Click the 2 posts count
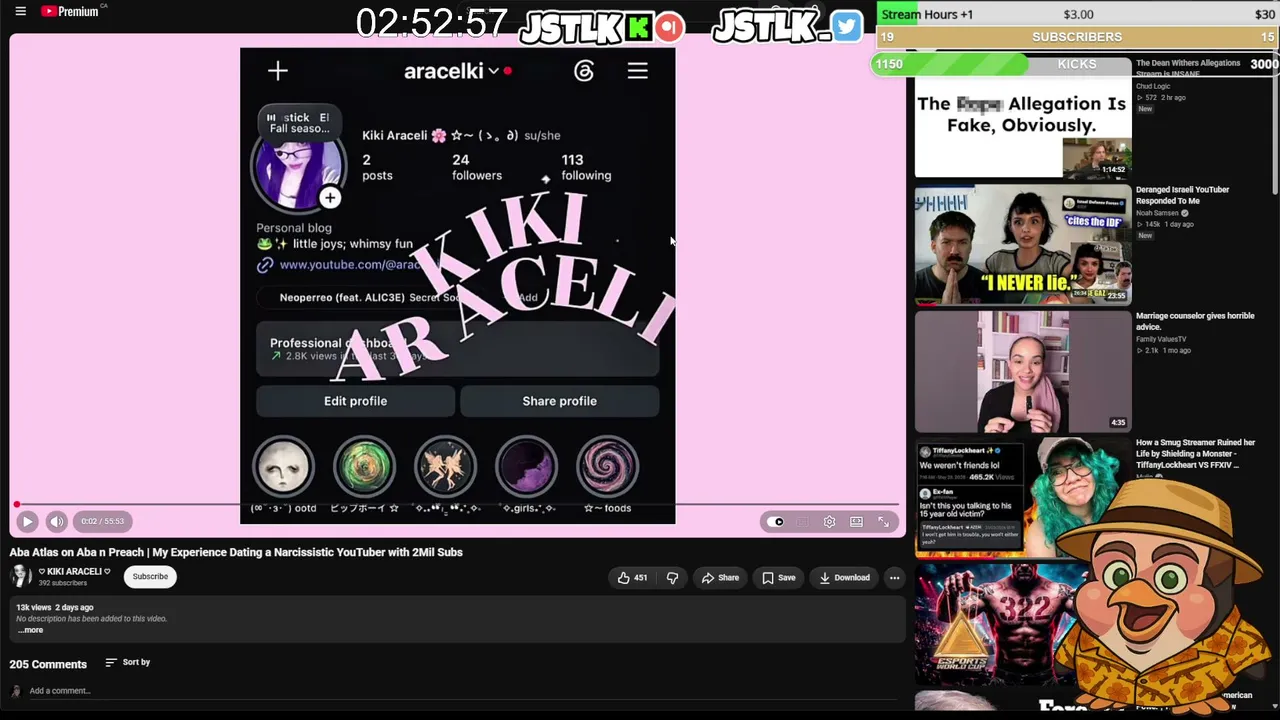 coord(377,167)
